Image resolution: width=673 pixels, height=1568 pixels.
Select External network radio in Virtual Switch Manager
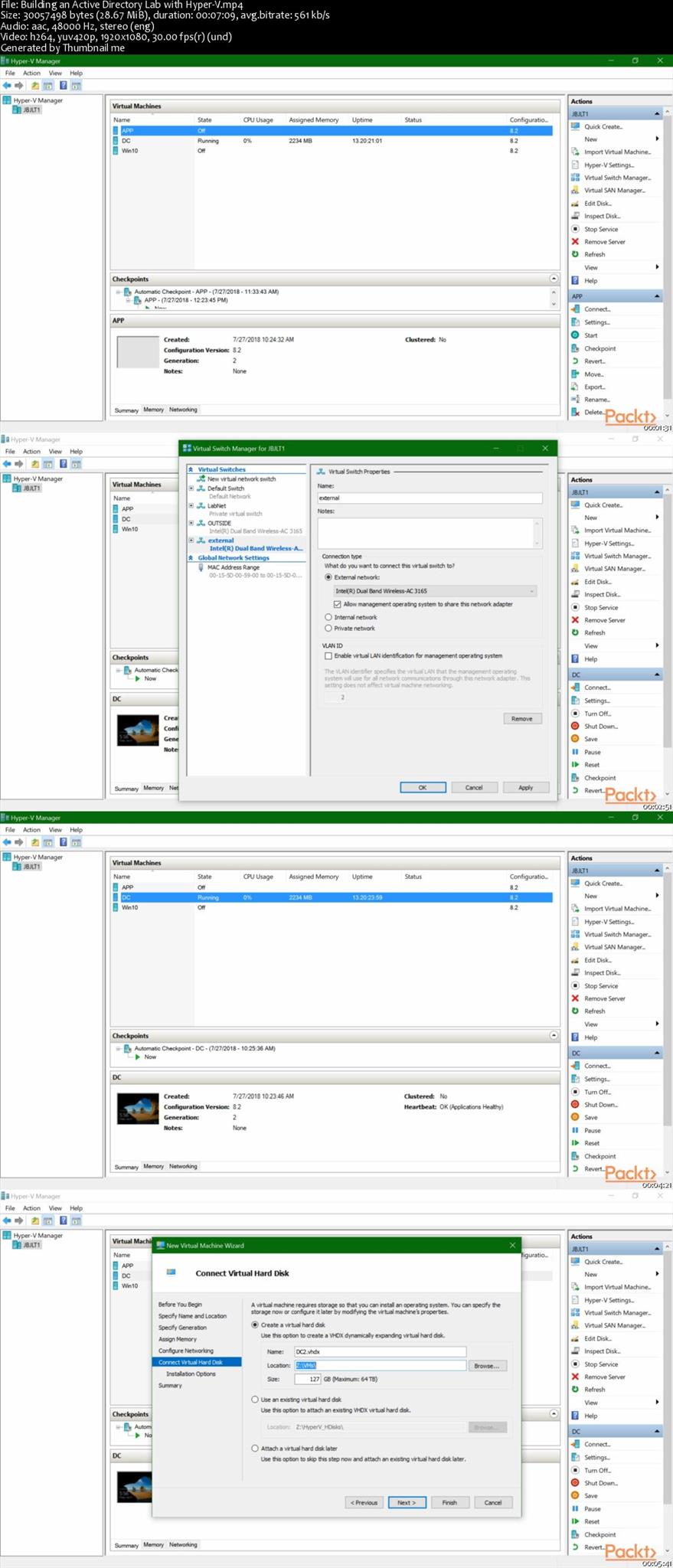(x=328, y=577)
